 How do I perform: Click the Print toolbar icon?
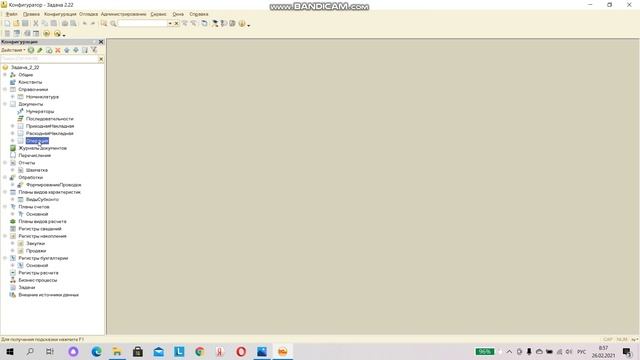pyautogui.click(x=64, y=24)
